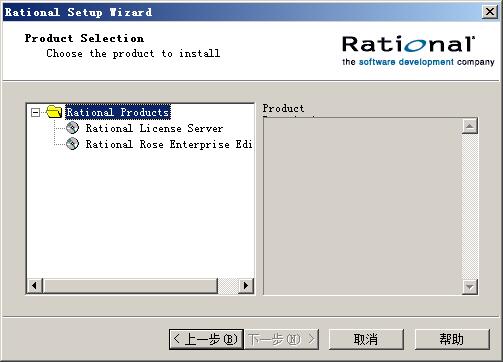Click the Rational Rose Enterprise disc icon
This screenshot has height=362, width=503.
(72, 144)
